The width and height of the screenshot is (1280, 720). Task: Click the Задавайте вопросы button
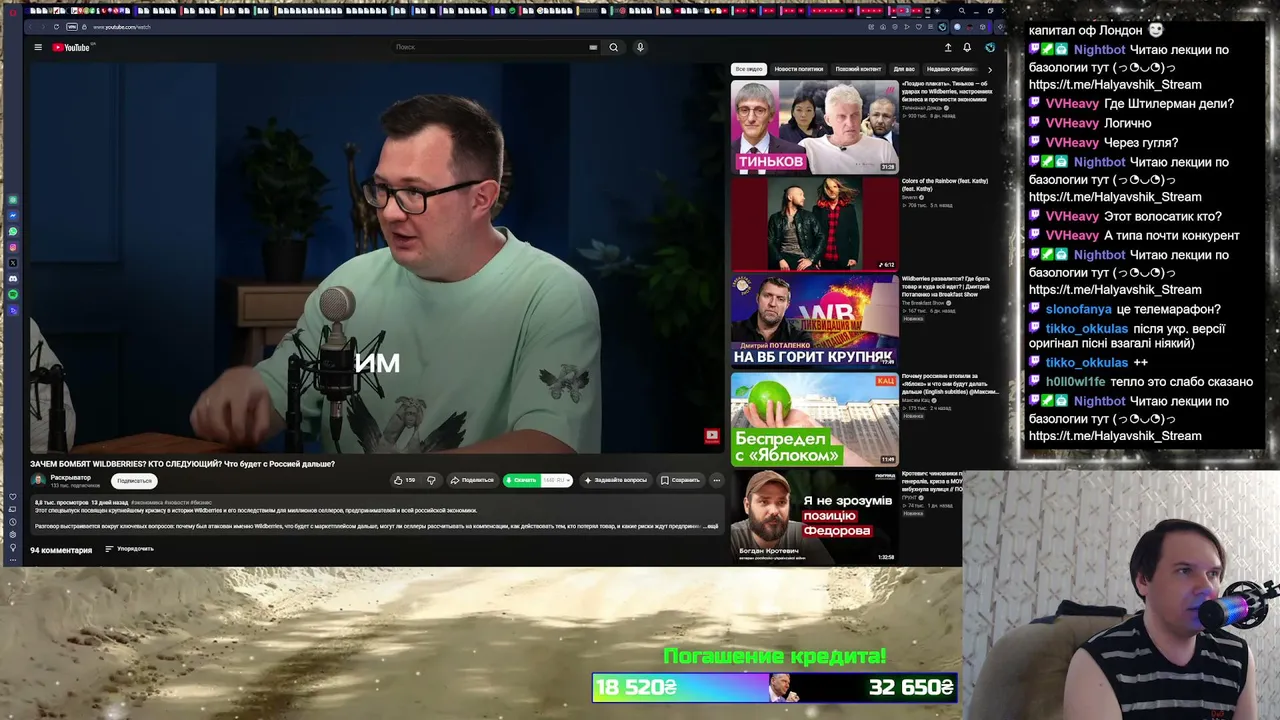pyautogui.click(x=615, y=480)
